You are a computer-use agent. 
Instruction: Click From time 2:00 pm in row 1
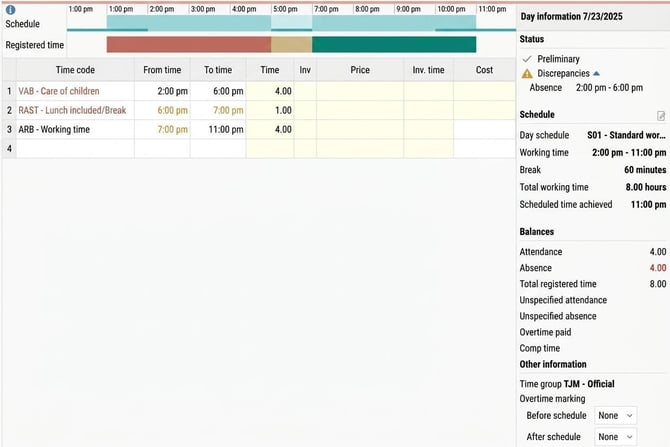172,91
